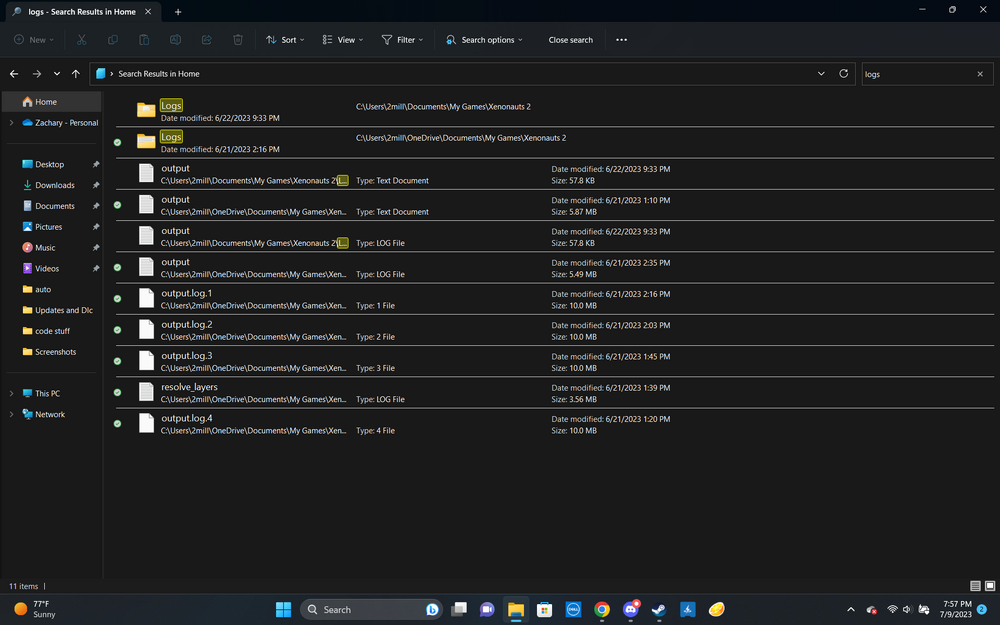Image resolution: width=1000 pixels, height=625 pixels.
Task: Expand Network tree node
Action: click(11, 415)
